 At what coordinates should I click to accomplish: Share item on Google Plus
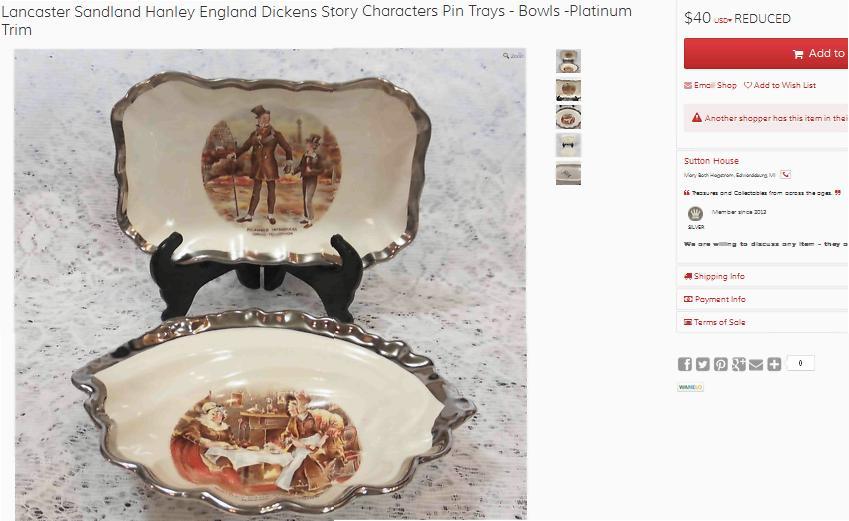(x=738, y=364)
